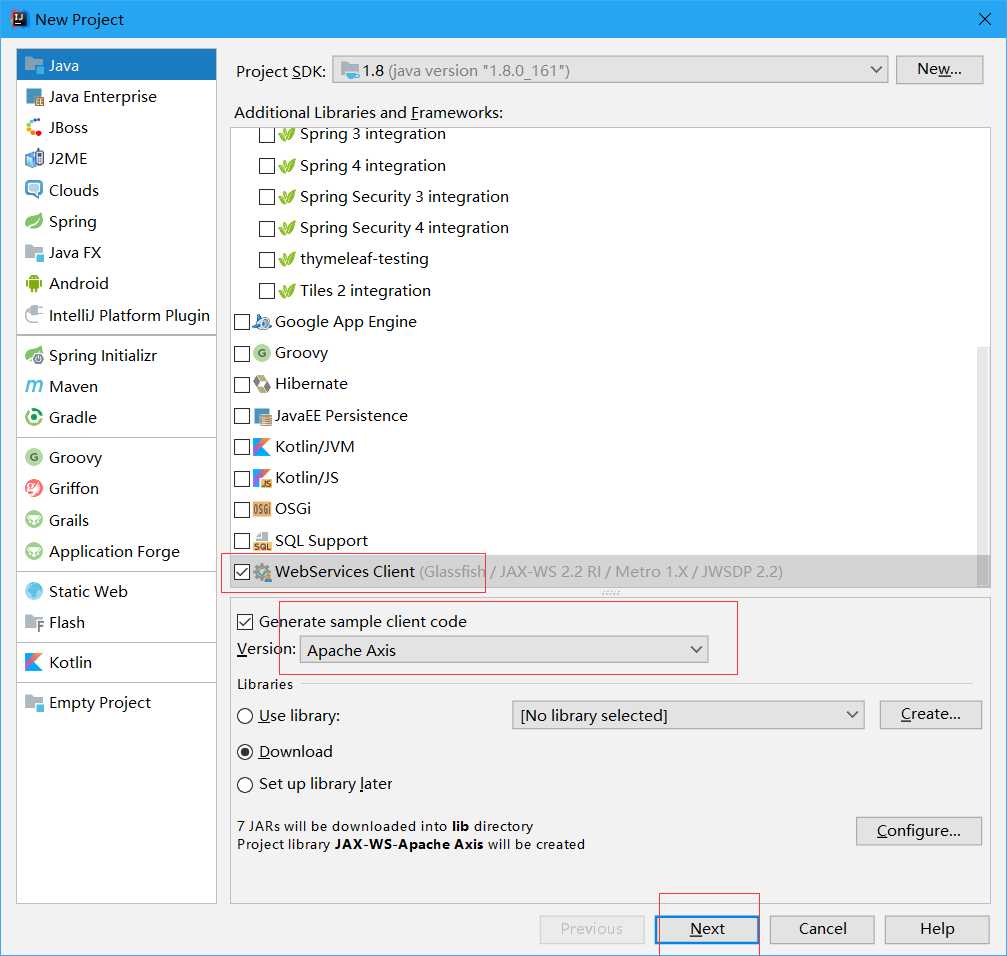Close the New Project dialog
1007x956 pixels.
click(x=985, y=19)
